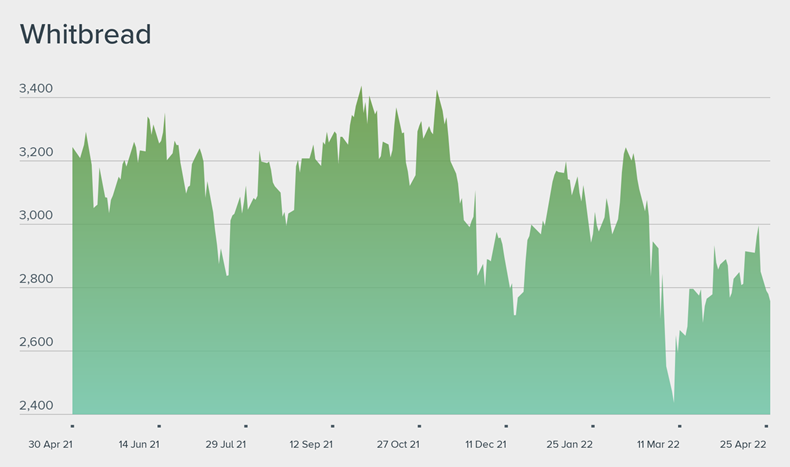Click the chart's highest peak near October 2021

(361, 87)
